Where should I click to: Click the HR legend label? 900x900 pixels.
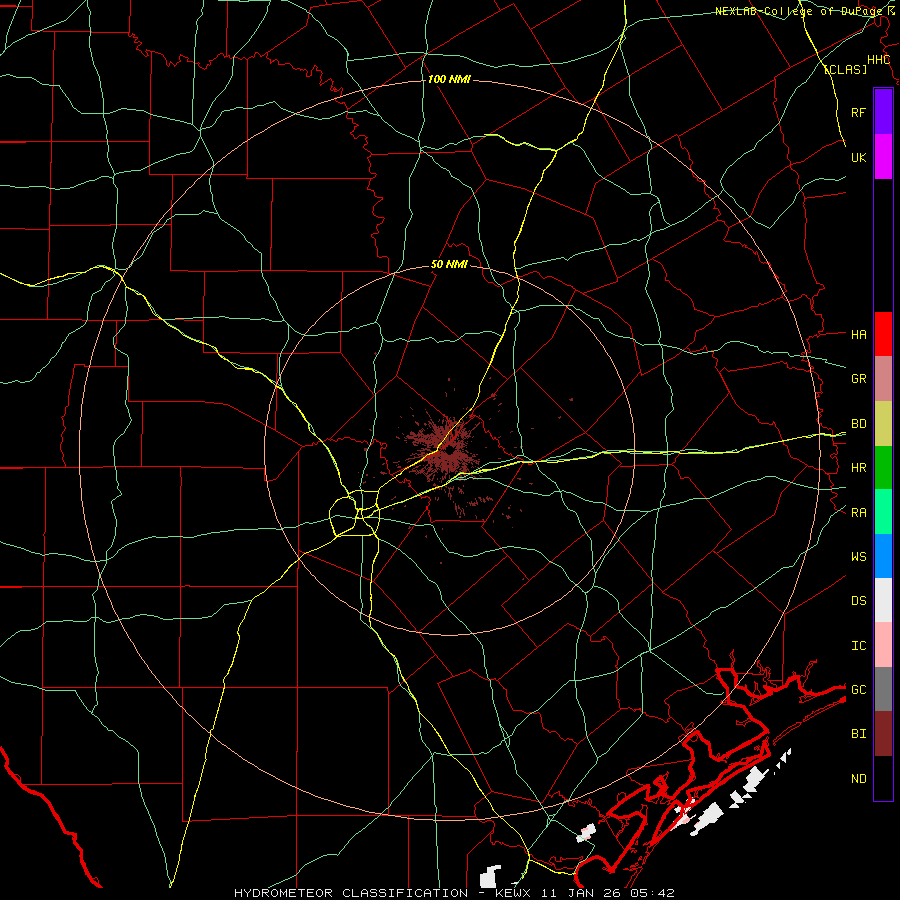coord(858,468)
